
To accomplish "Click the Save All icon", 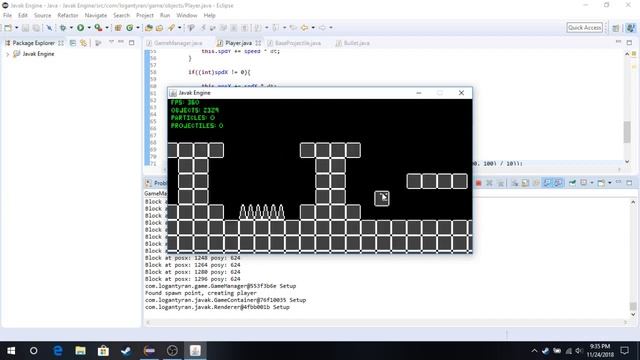I will tap(36, 28).
